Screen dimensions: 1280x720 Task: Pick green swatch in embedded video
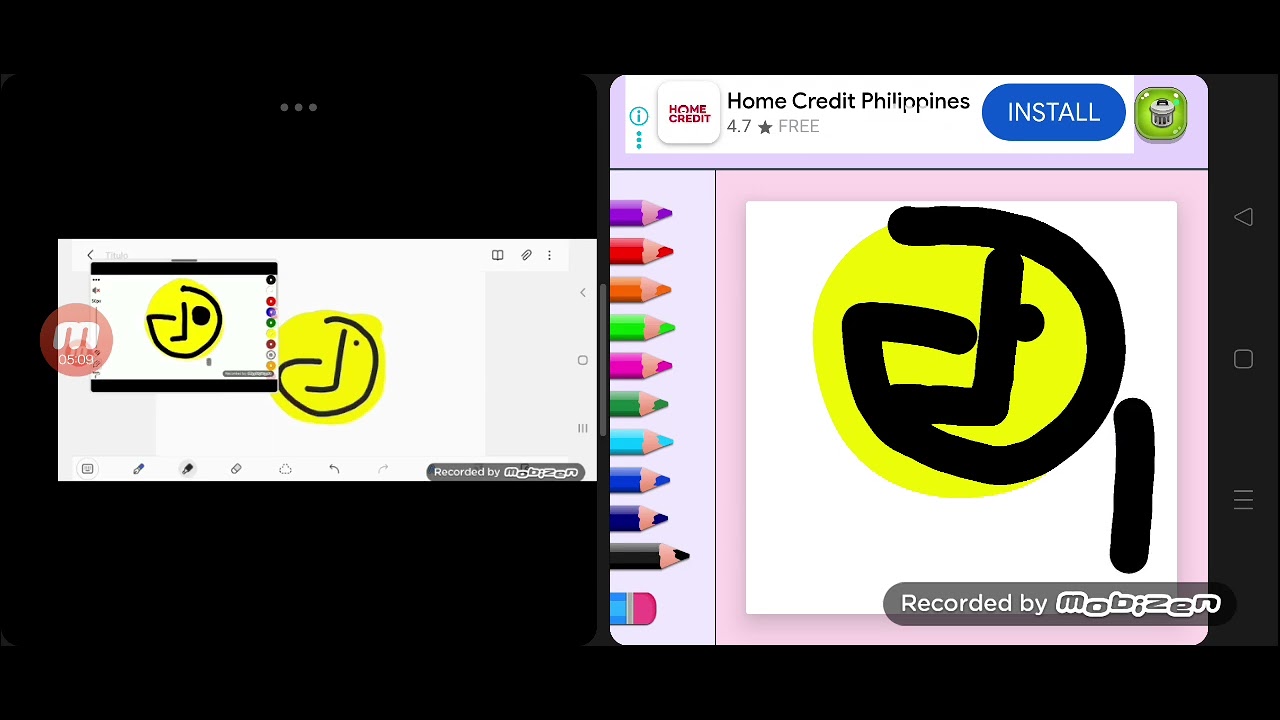pyautogui.click(x=270, y=323)
